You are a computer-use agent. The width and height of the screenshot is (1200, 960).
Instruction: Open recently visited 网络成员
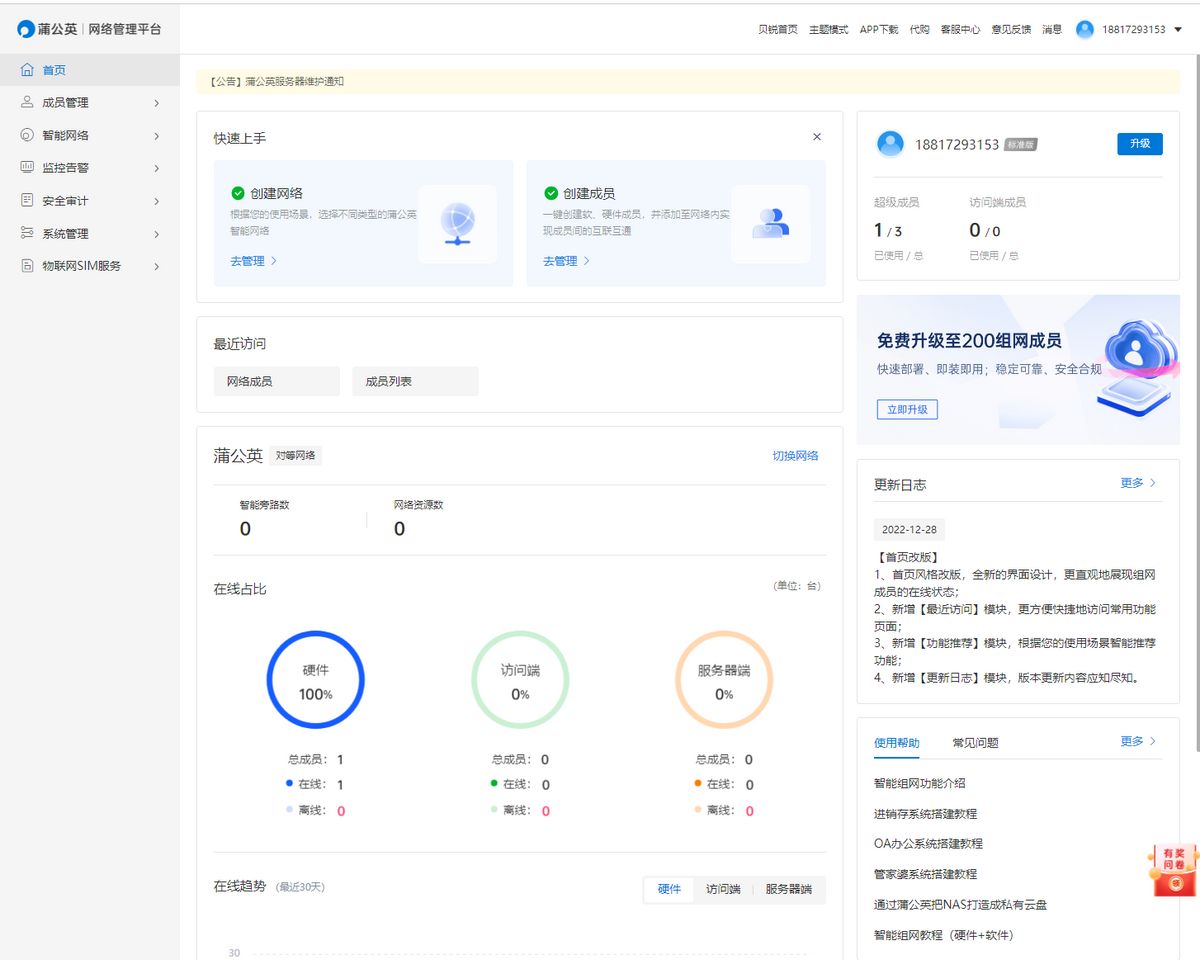(x=277, y=381)
